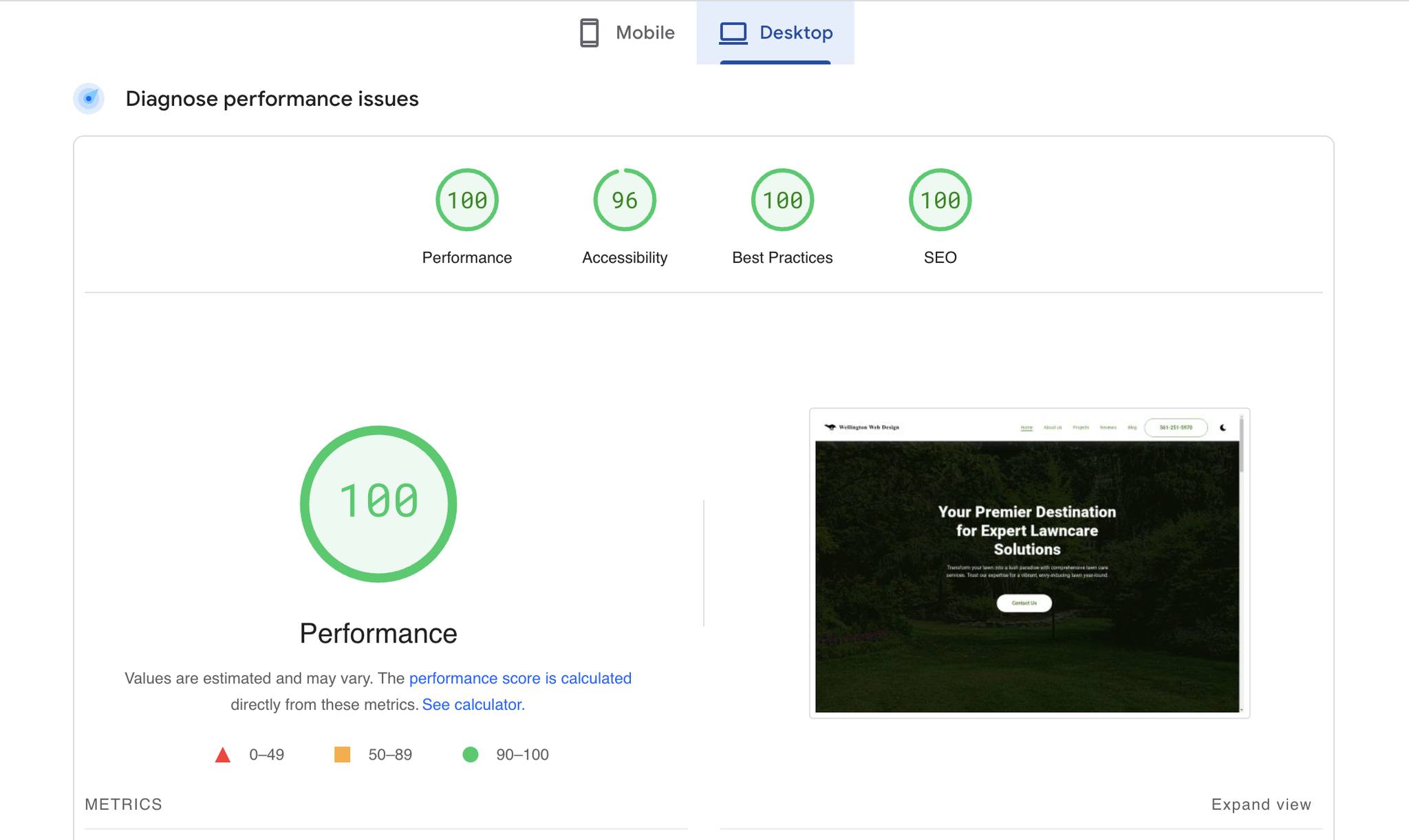
Task: Click the green circle 90–100 legend icon
Action: [x=471, y=755]
